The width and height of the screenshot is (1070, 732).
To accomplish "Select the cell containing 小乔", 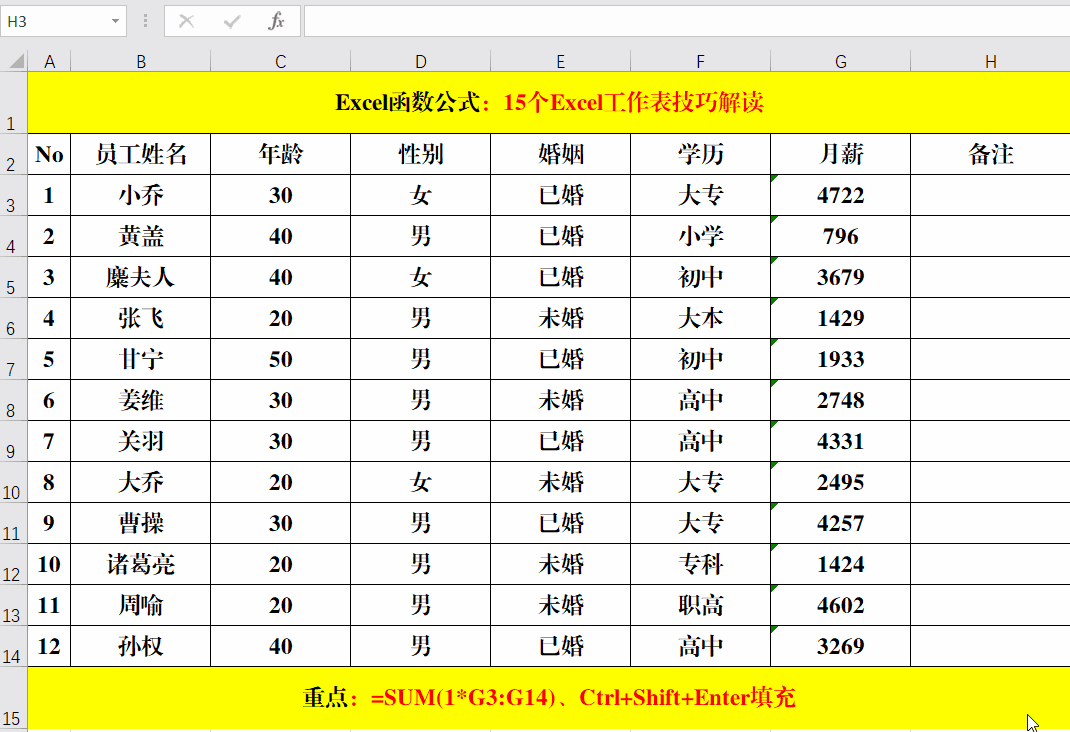I will tap(141, 195).
